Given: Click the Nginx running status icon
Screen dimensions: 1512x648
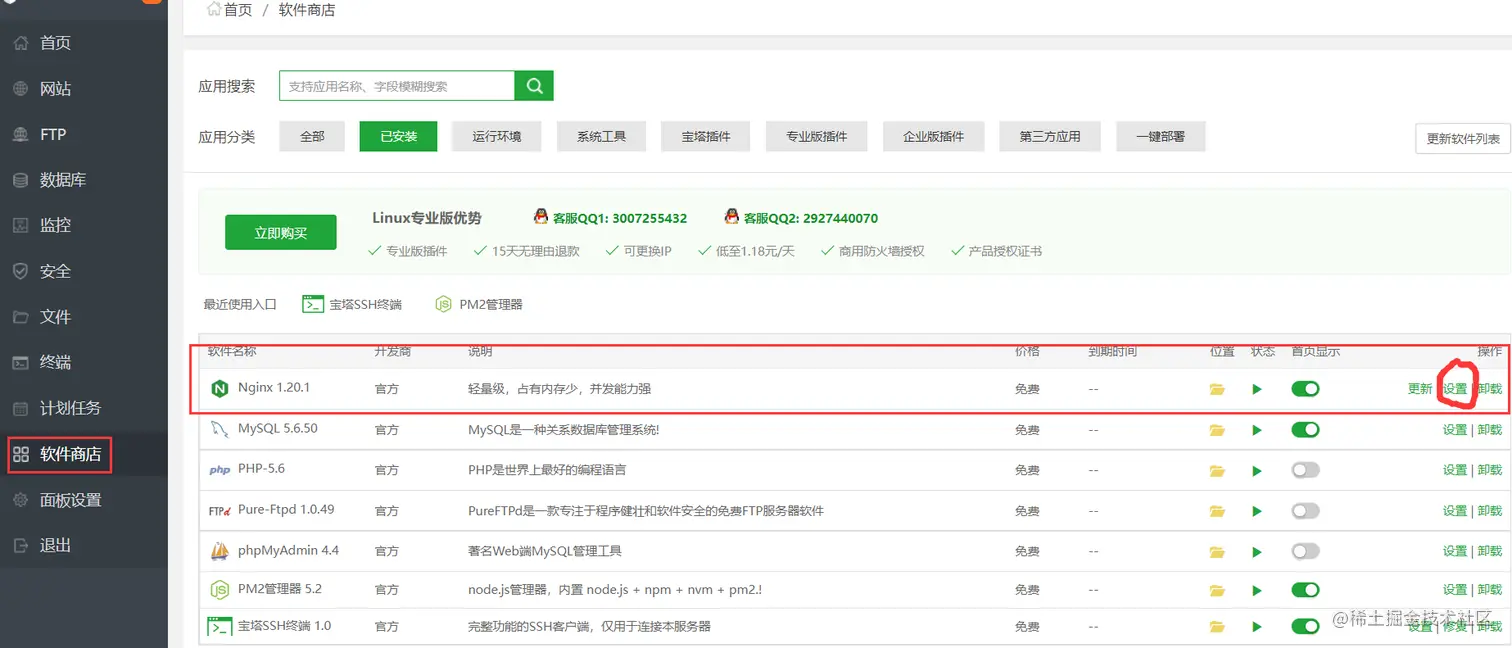Looking at the screenshot, I should click(x=1258, y=389).
